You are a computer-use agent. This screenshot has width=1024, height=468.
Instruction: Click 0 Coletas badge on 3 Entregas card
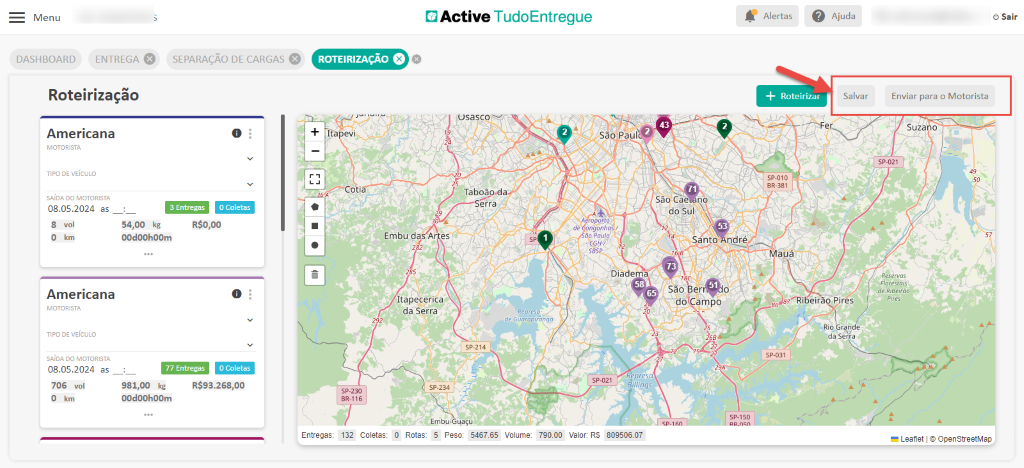point(235,208)
